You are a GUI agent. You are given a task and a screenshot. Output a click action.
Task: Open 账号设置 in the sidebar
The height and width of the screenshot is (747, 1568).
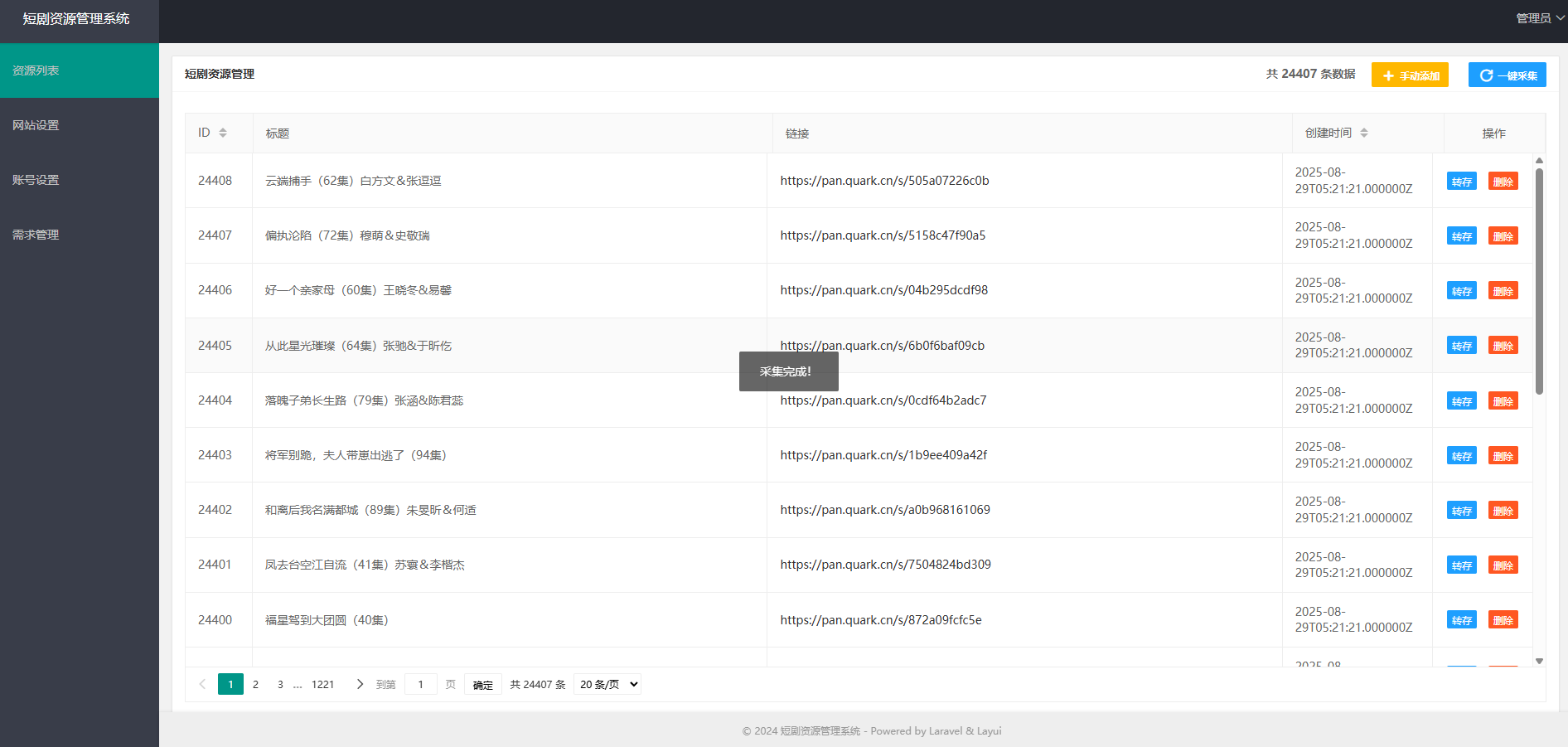click(36, 180)
